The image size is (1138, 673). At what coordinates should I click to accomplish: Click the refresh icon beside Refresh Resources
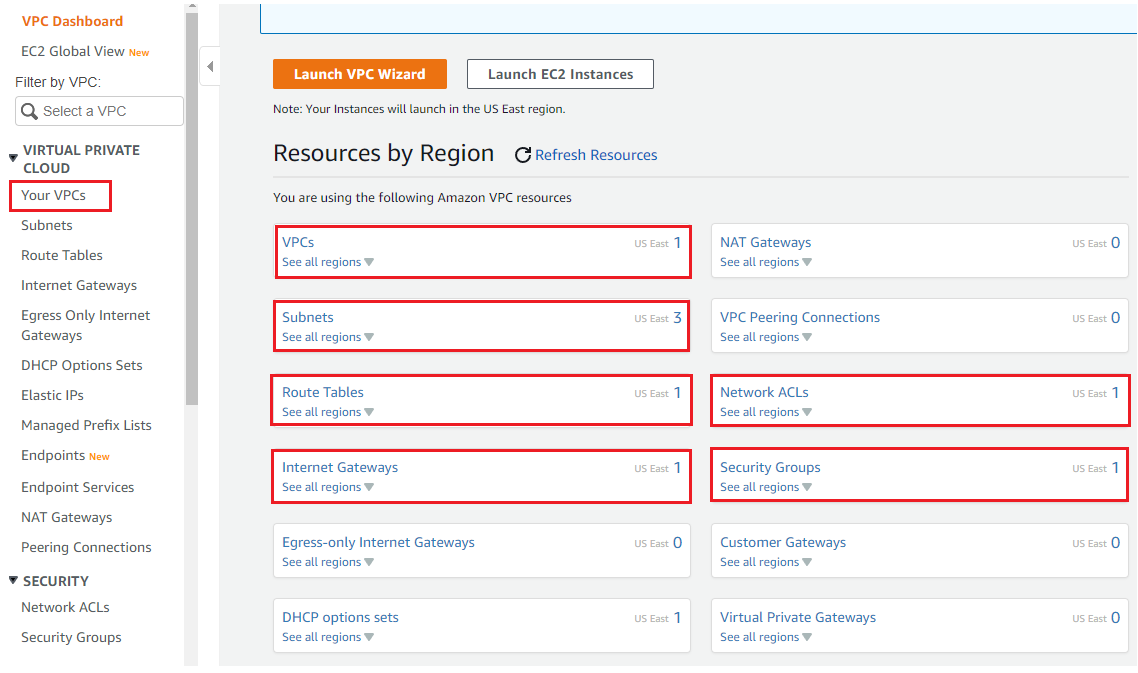pyautogui.click(x=523, y=155)
